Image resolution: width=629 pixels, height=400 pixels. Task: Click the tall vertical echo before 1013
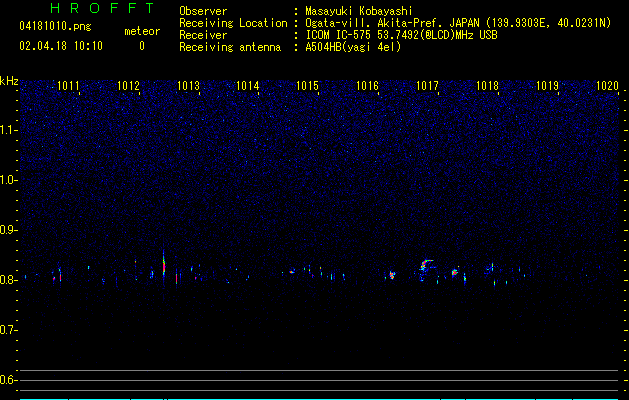164,265
